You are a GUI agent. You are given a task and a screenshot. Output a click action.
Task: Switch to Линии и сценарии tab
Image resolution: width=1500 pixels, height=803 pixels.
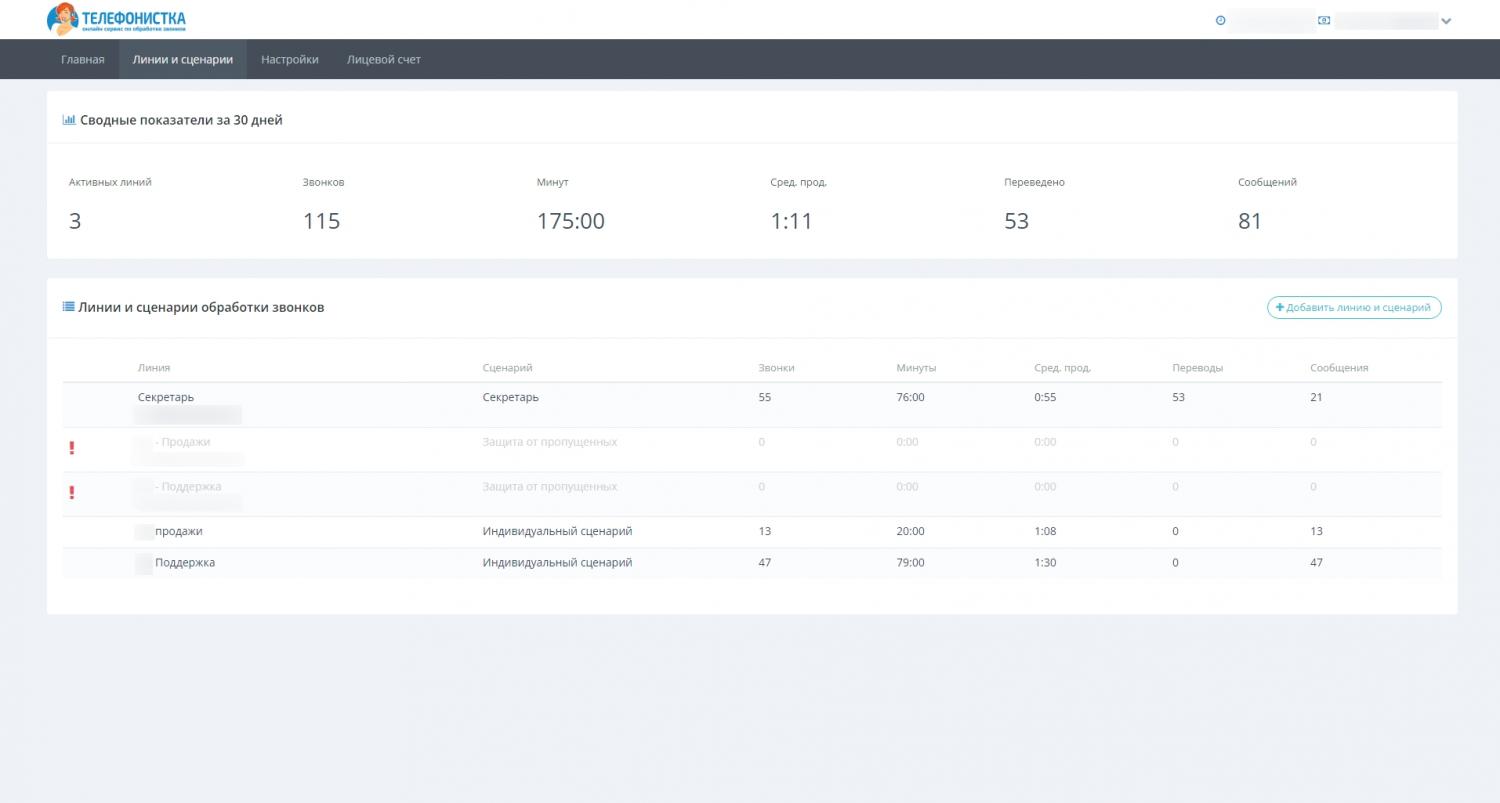182,60
